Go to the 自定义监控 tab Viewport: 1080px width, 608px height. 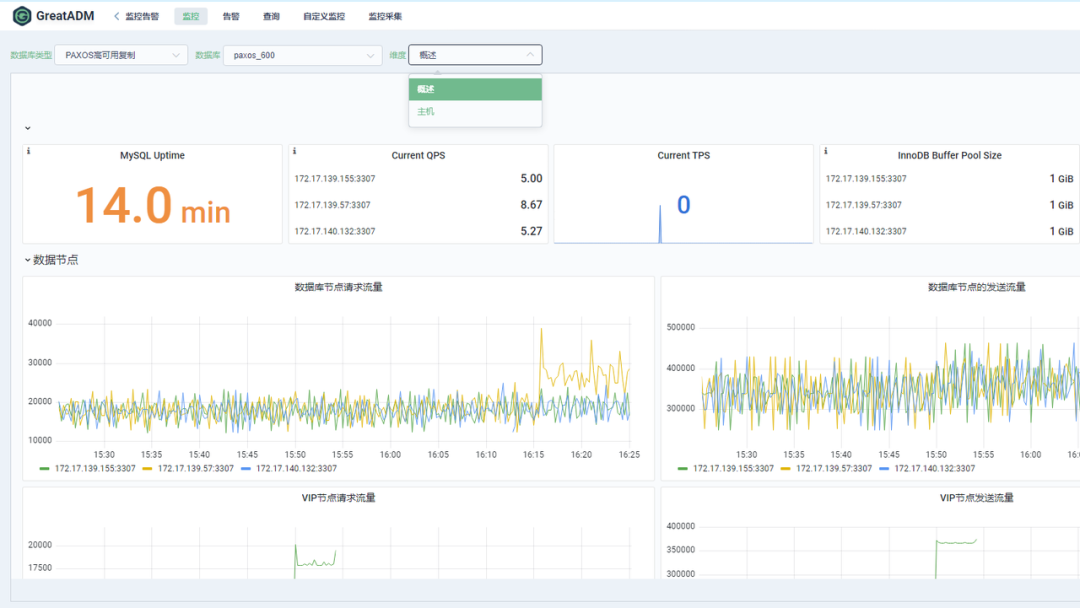click(324, 16)
